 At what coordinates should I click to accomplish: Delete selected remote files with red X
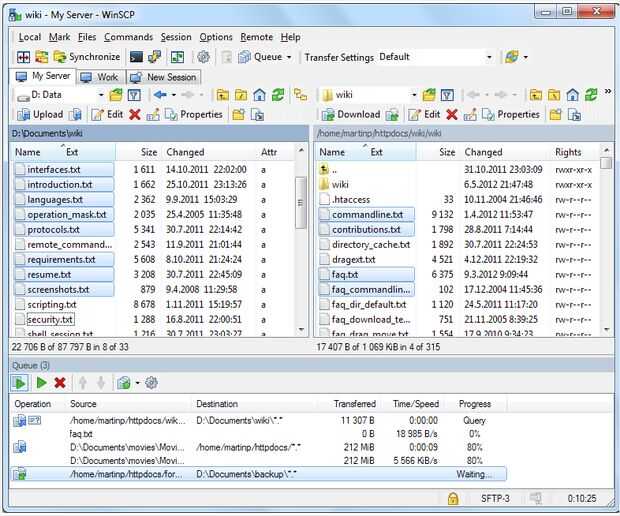click(452, 115)
